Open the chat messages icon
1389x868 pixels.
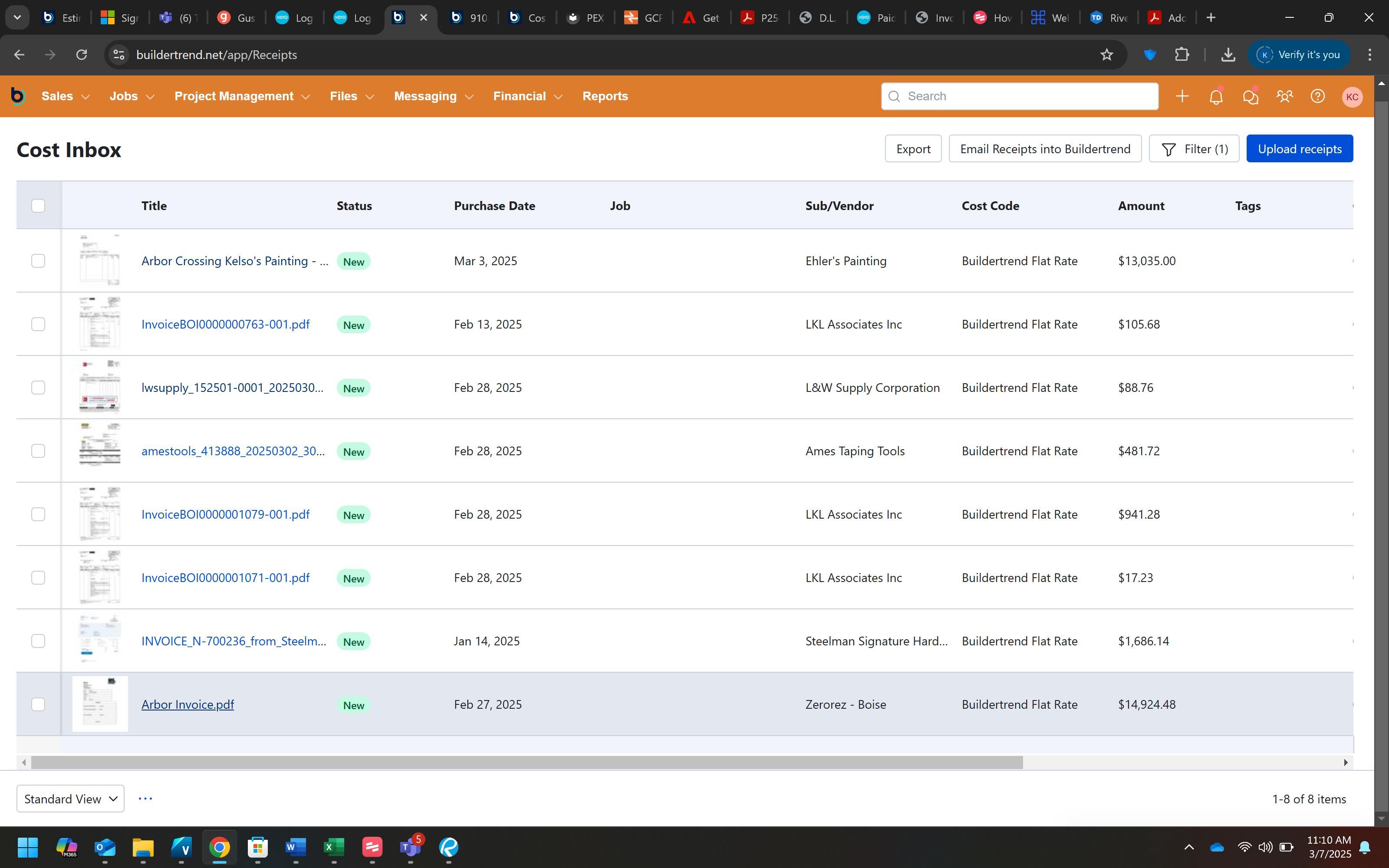coord(1250,96)
